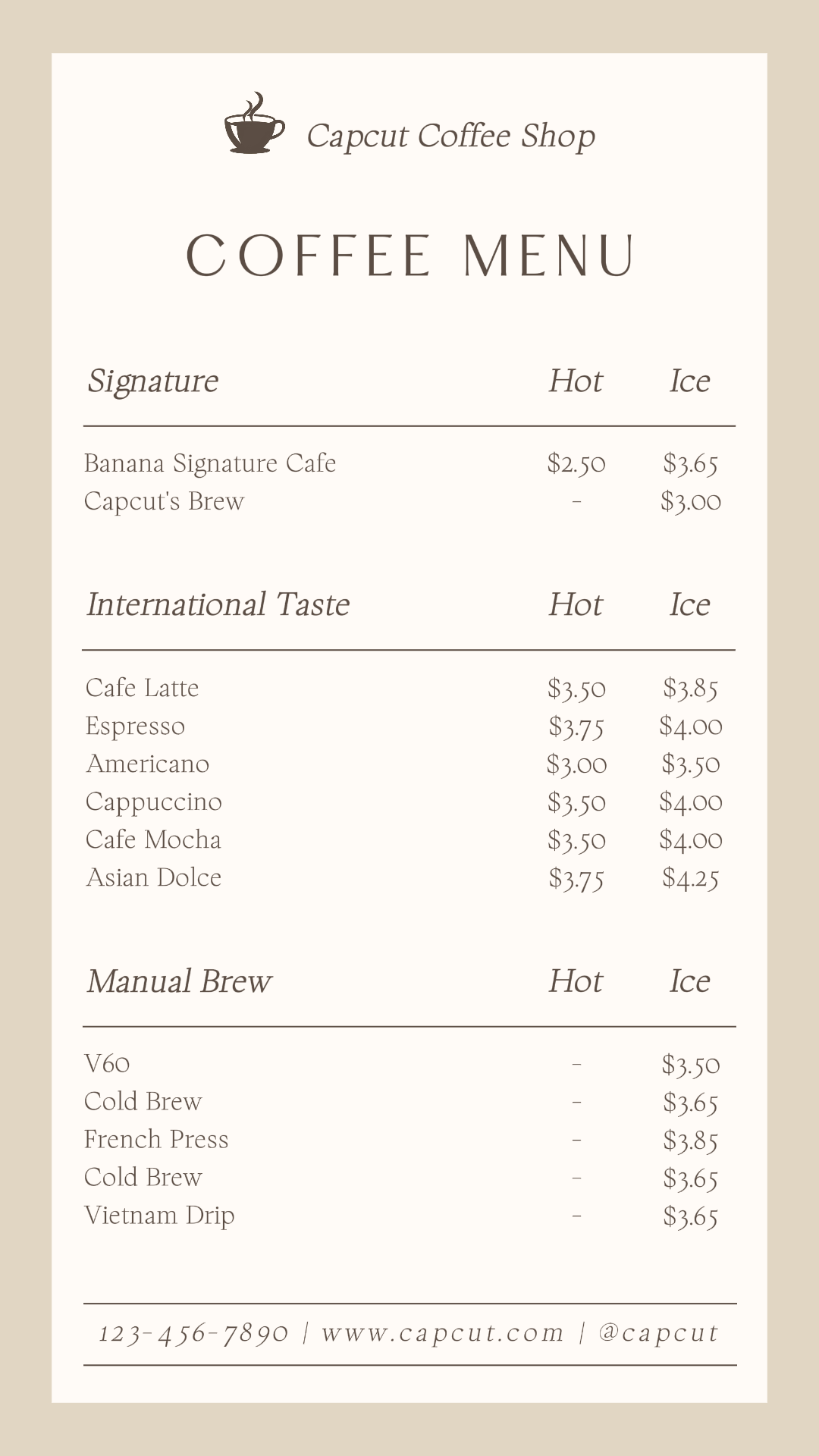Click the steaming coffee cup logo
This screenshot has width=819, height=1456.
tap(254, 125)
